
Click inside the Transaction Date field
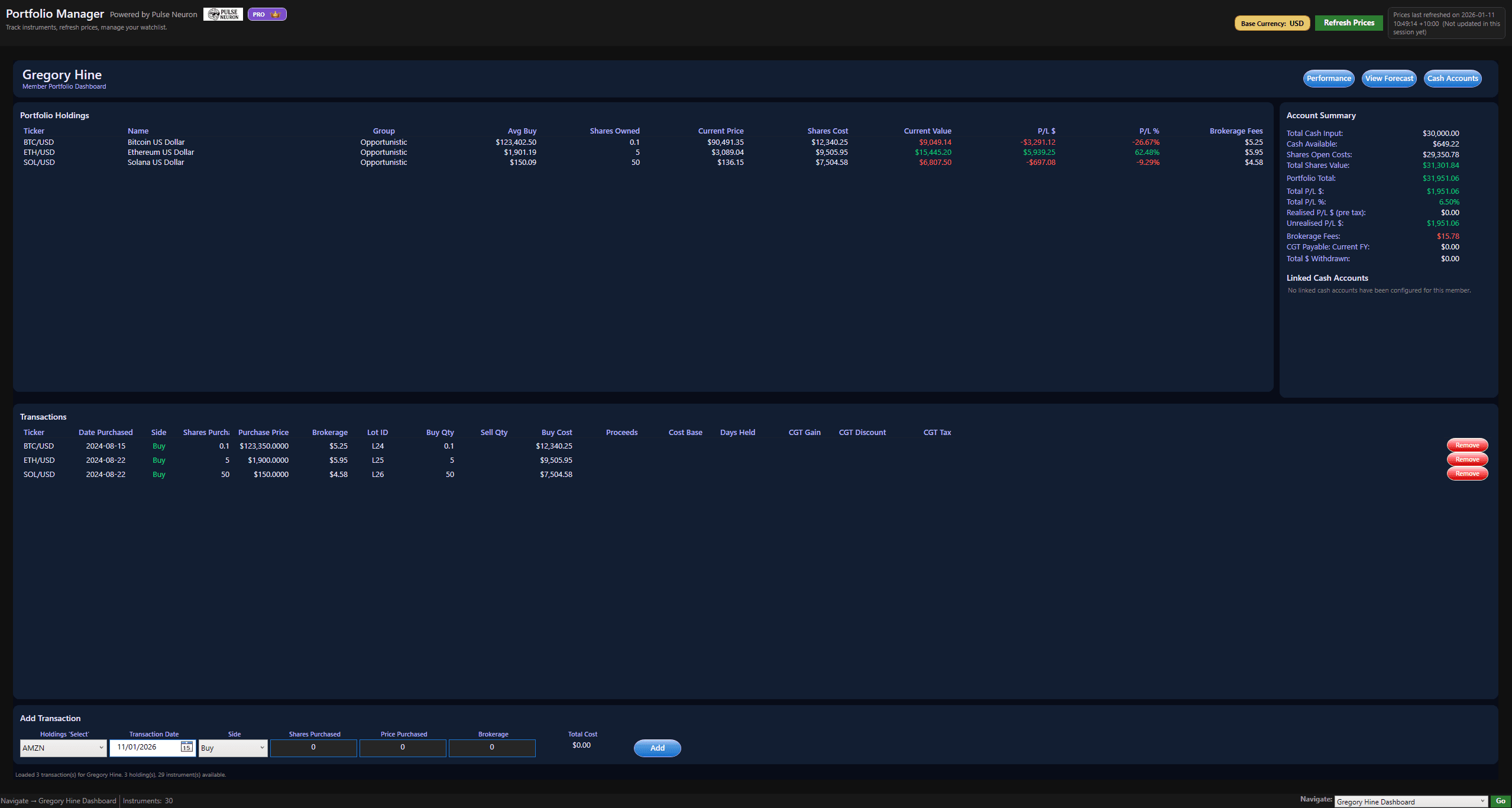click(145, 748)
